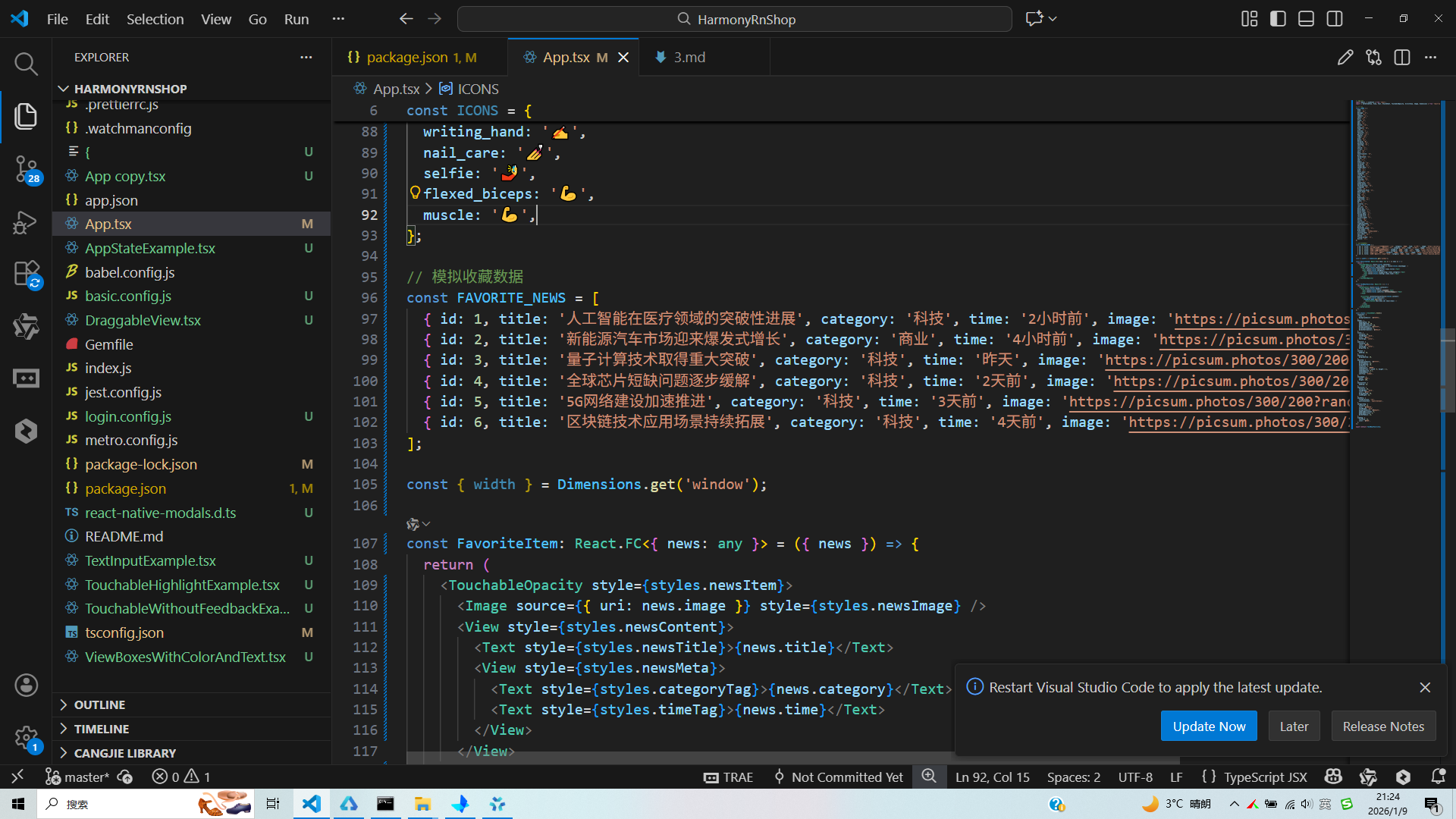Switch to the 3.md tab
This screenshot has height=819, width=1456.
coord(704,58)
